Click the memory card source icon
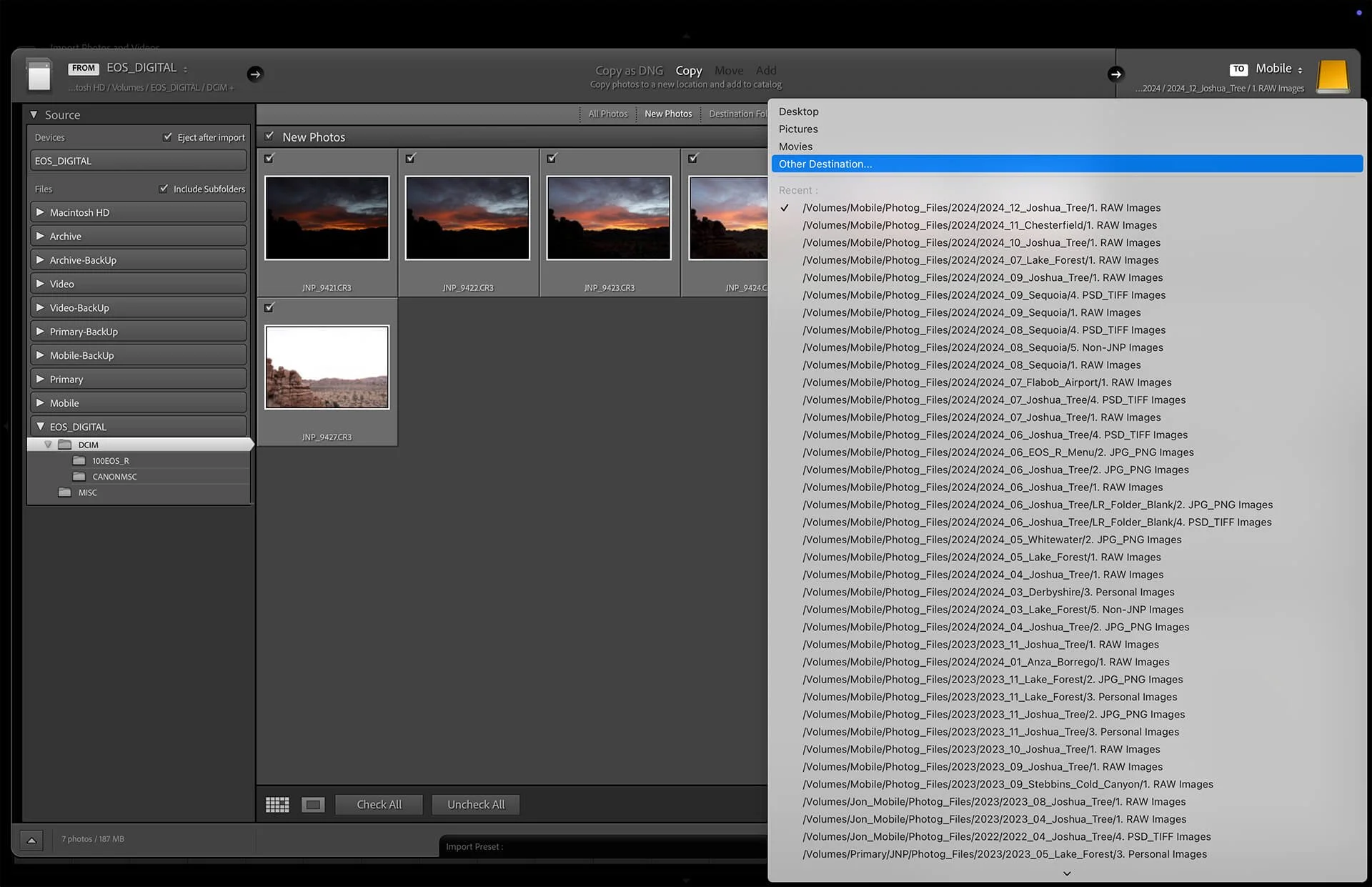 click(x=39, y=75)
